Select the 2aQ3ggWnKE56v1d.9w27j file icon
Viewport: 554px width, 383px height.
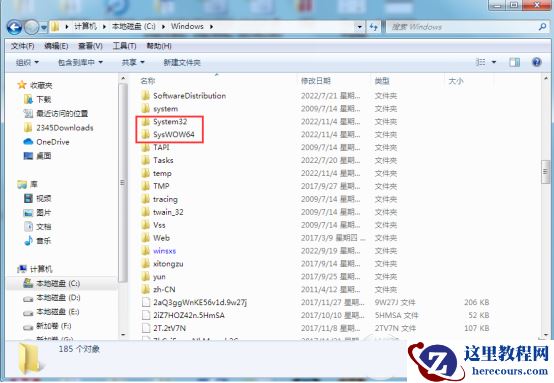pos(146,302)
